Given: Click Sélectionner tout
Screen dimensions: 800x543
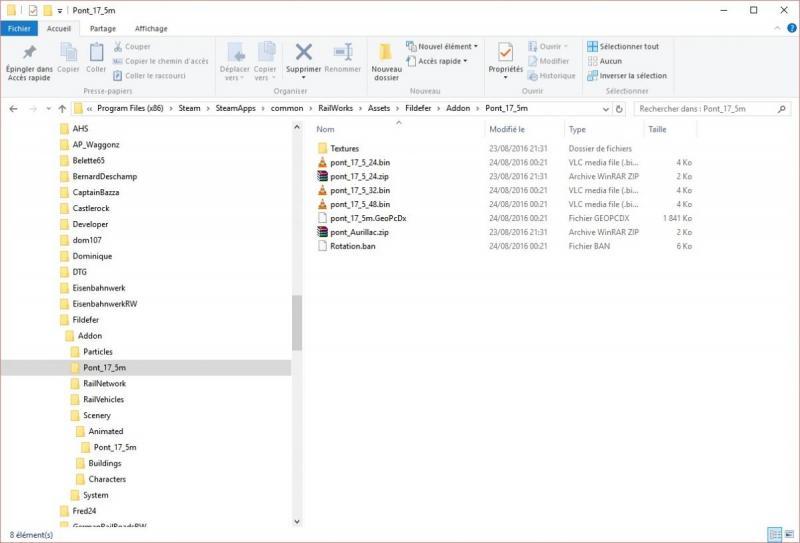Looking at the screenshot, I should point(623,46).
